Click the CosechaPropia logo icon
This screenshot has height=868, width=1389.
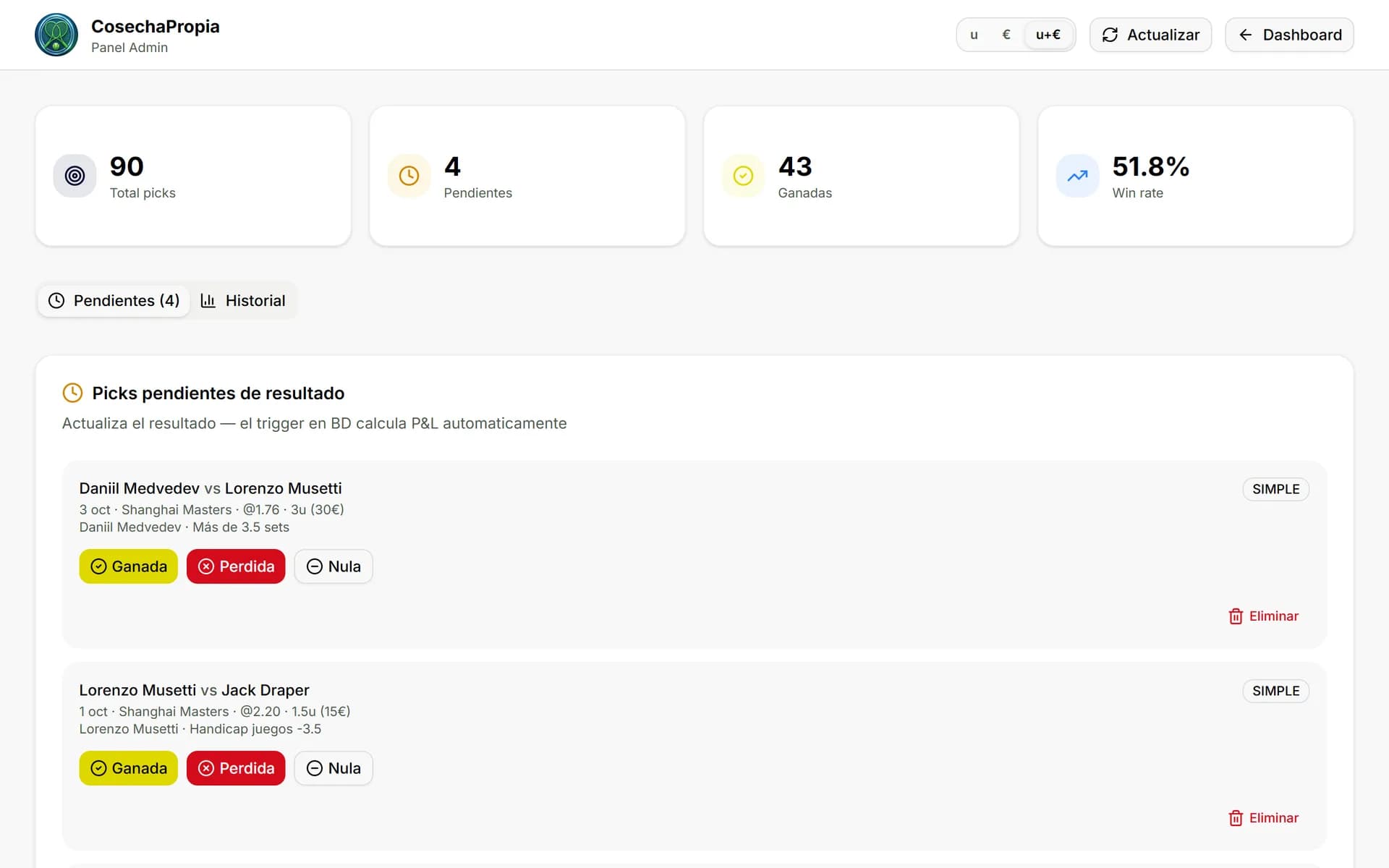[x=56, y=35]
